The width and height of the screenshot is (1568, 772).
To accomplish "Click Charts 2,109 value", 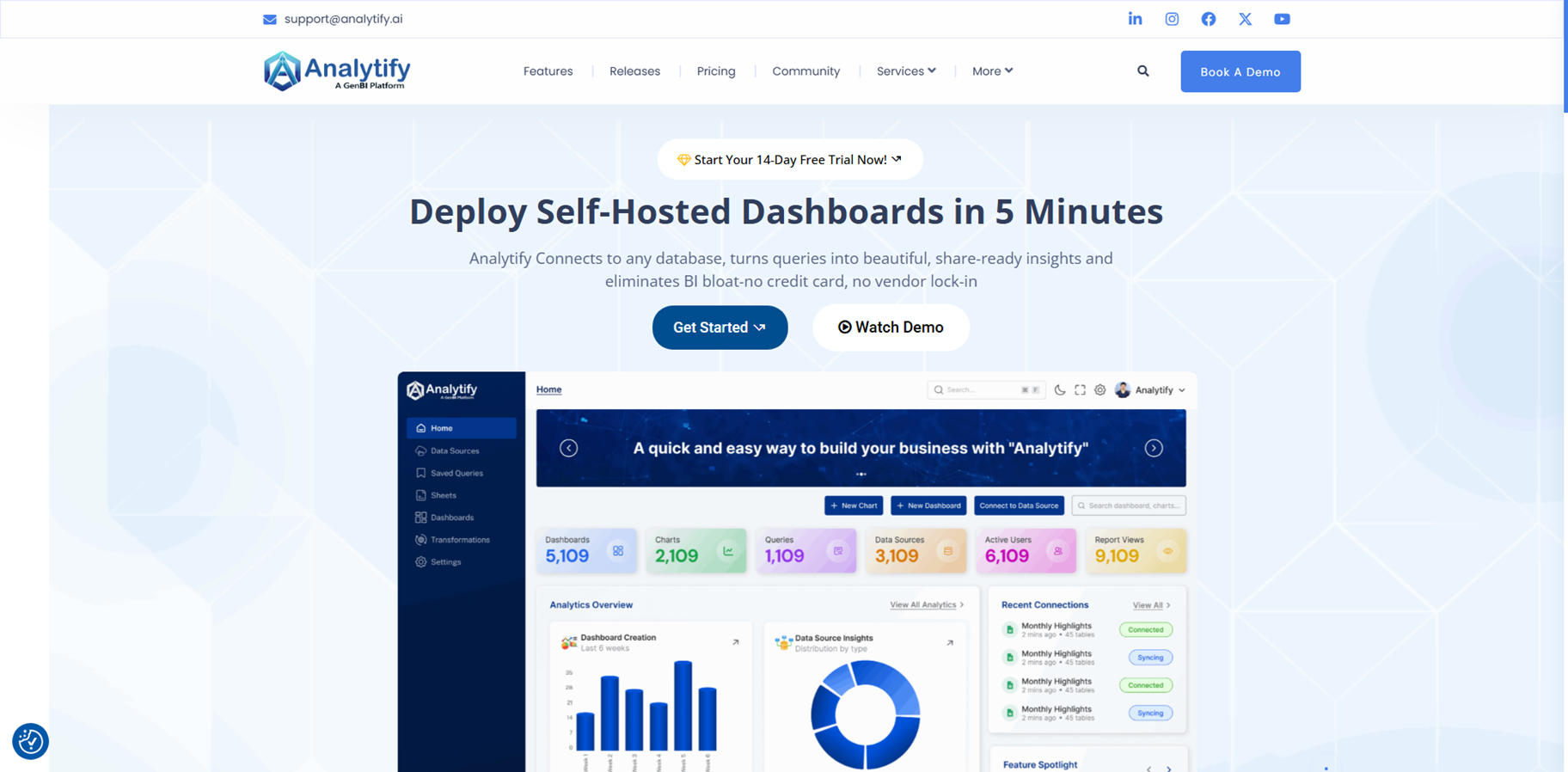I will [677, 556].
